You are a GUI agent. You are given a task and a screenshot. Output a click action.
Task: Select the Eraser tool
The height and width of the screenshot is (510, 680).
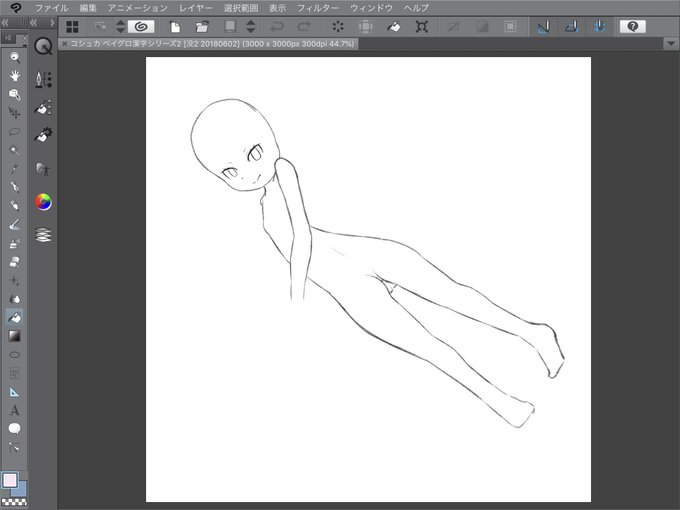[14, 262]
